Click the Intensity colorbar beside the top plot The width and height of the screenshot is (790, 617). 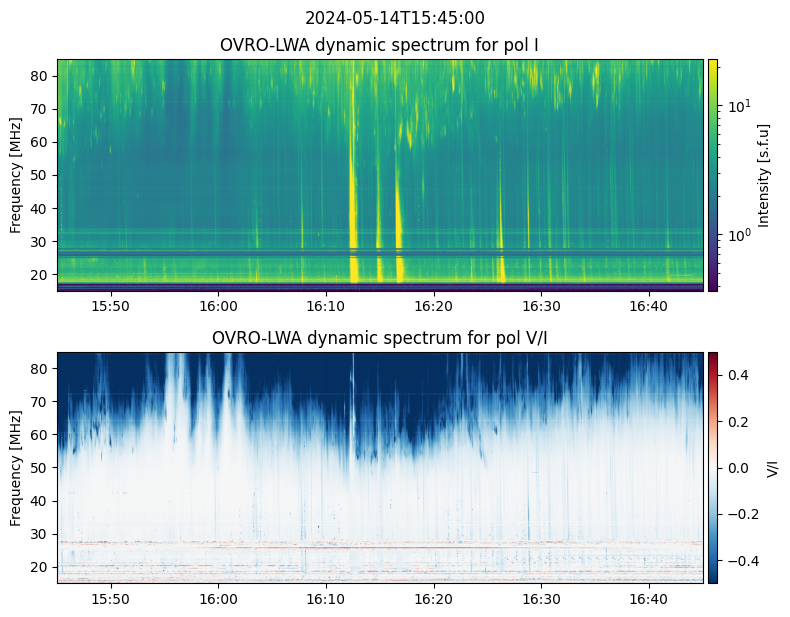tap(713, 175)
